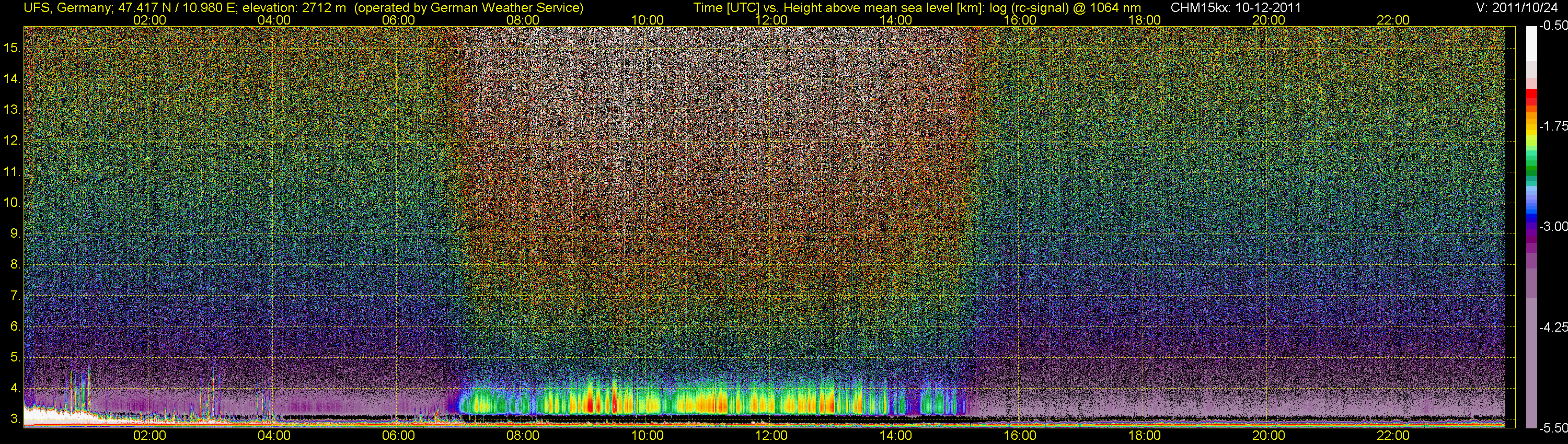Click the height axis label "12."

(x=12, y=141)
